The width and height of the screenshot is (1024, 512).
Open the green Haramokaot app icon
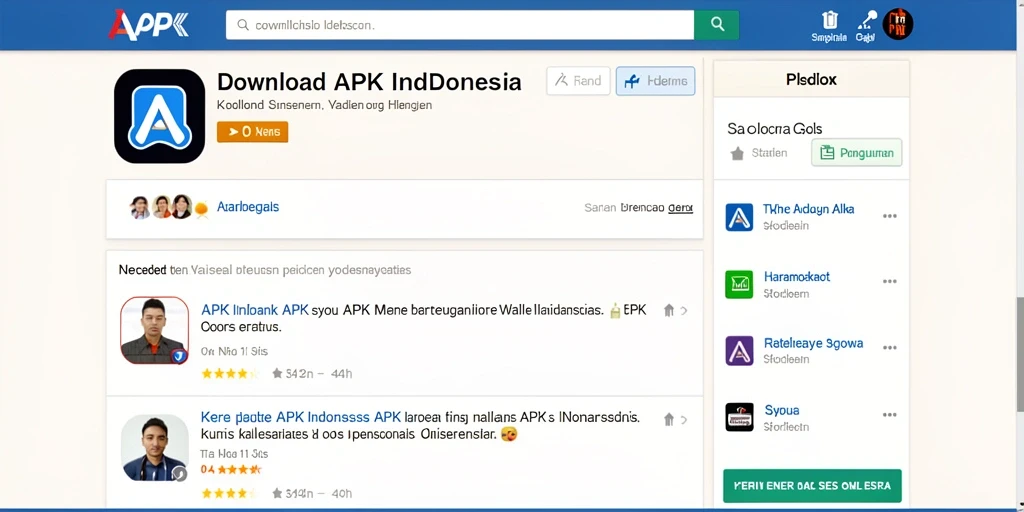(x=739, y=284)
